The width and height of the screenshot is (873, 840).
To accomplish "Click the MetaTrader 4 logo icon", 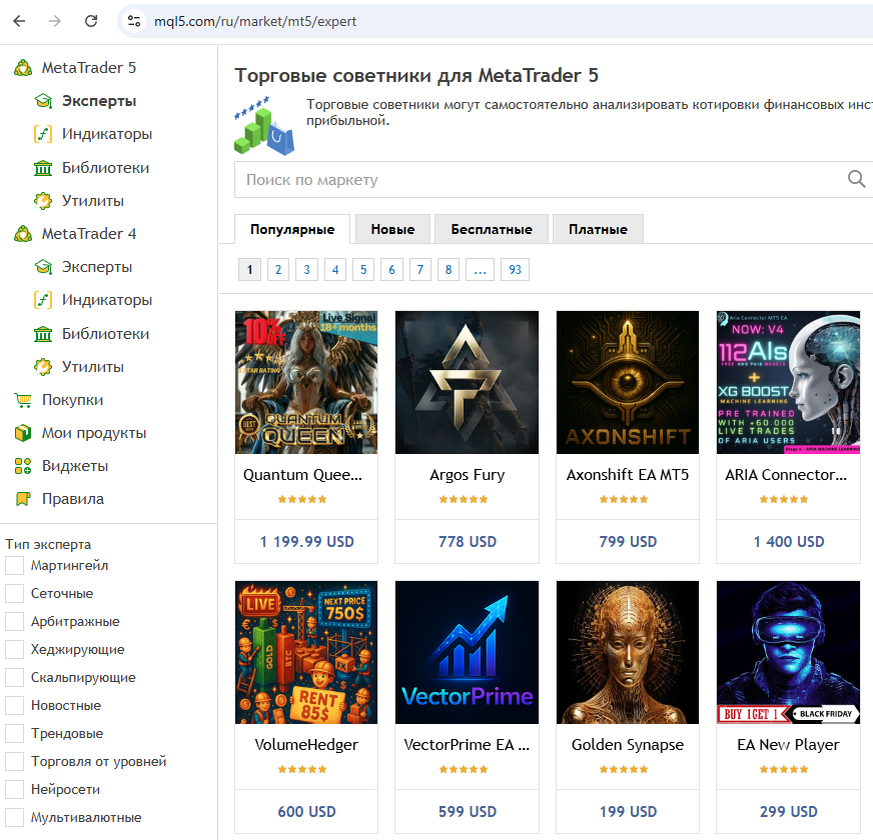I will 23,234.
